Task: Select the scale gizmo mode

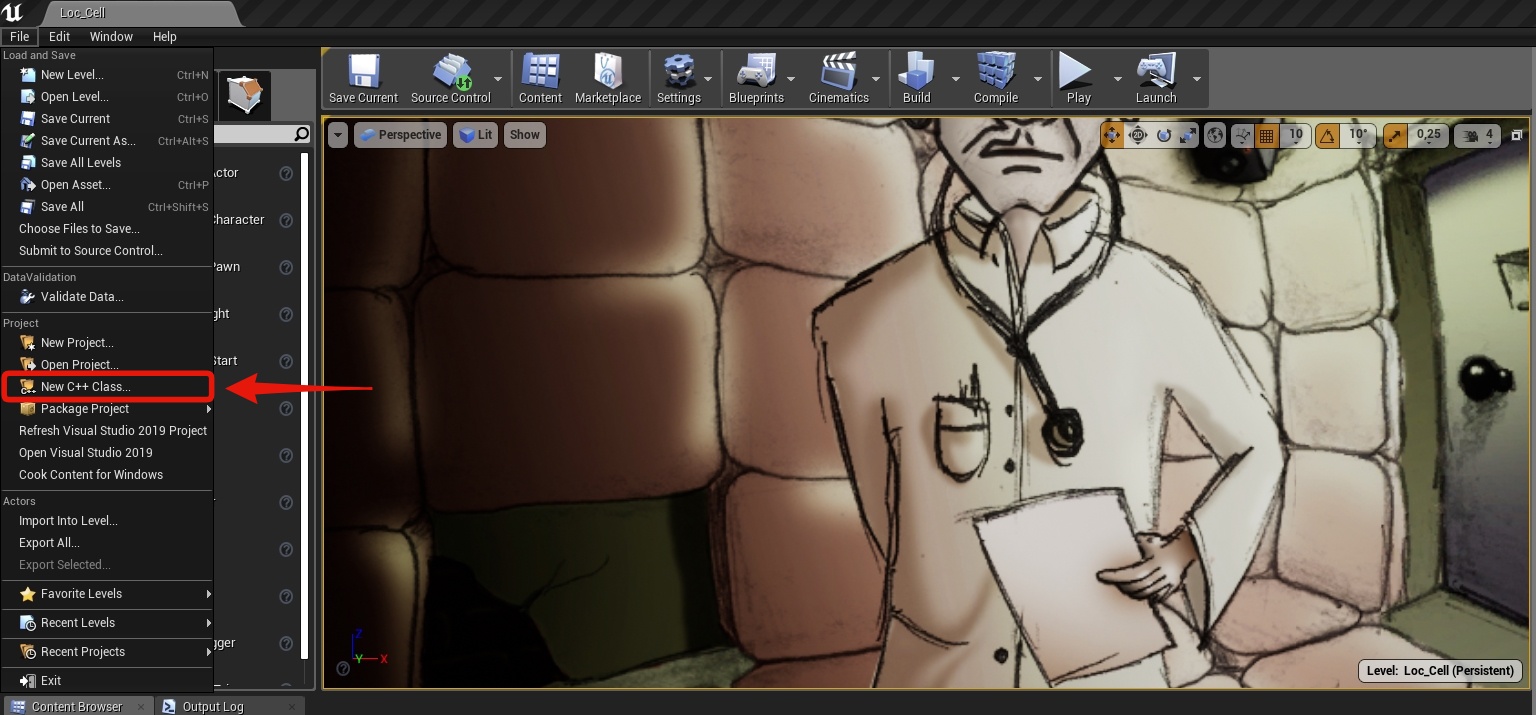Action: [x=1188, y=135]
